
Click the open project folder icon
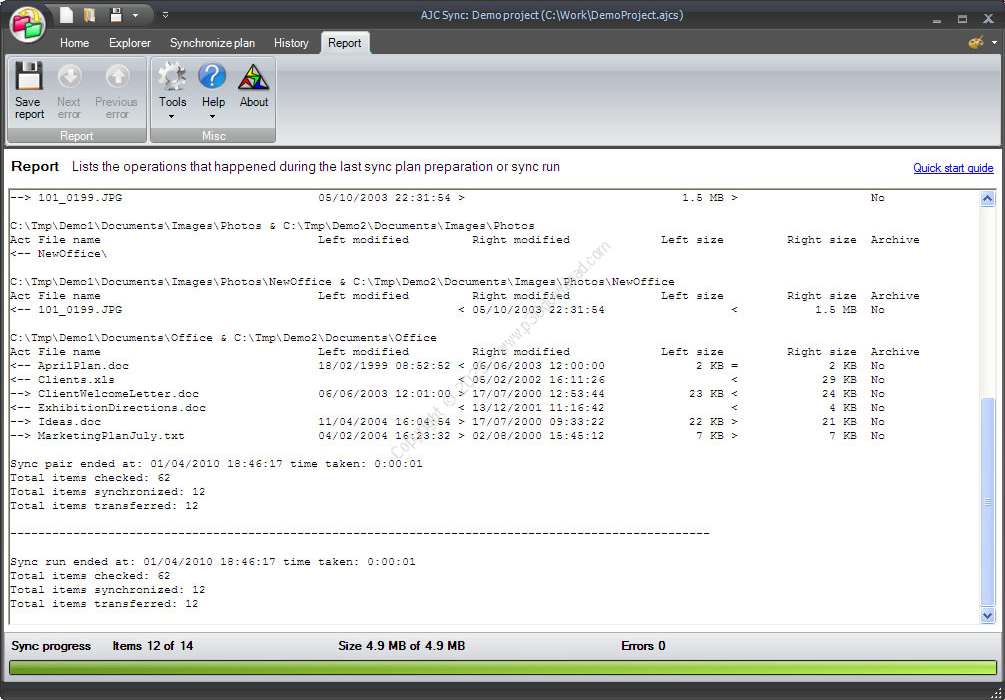pyautogui.click(x=89, y=15)
